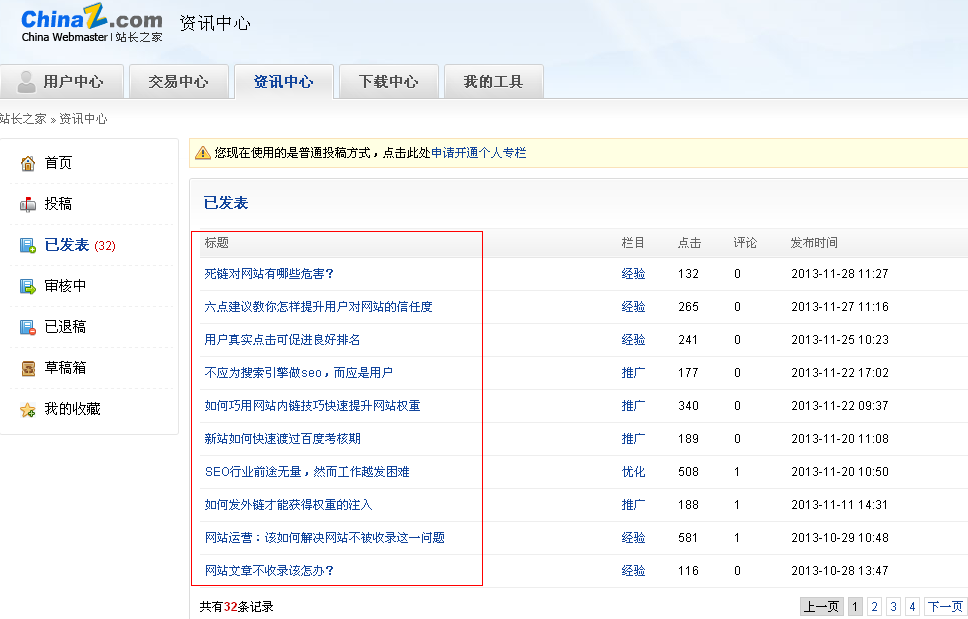Select the 我的工具 tab
Image resolution: width=968 pixels, height=619 pixels.
coord(493,82)
